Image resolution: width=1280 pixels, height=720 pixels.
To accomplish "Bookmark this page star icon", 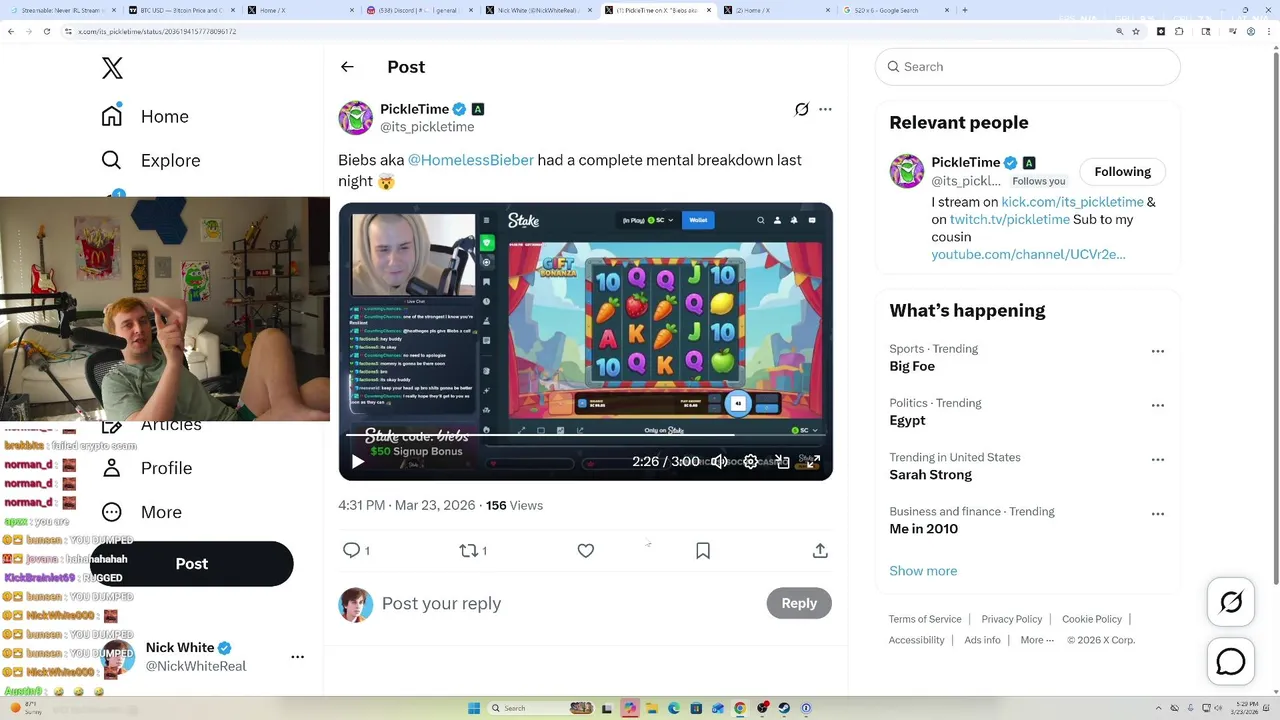I will point(1136,31).
